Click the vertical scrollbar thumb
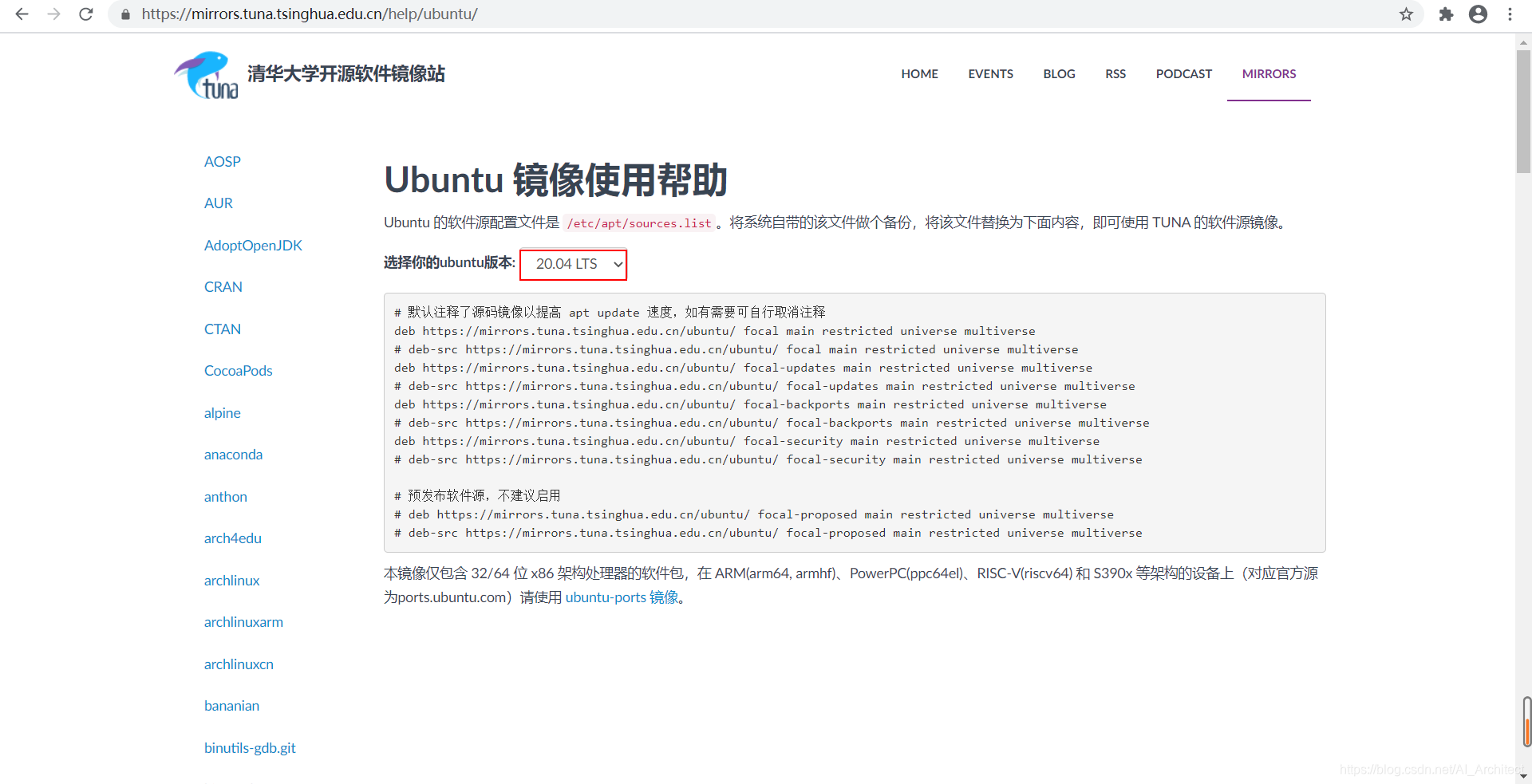This screenshot has width=1532, height=784. coord(1523,111)
